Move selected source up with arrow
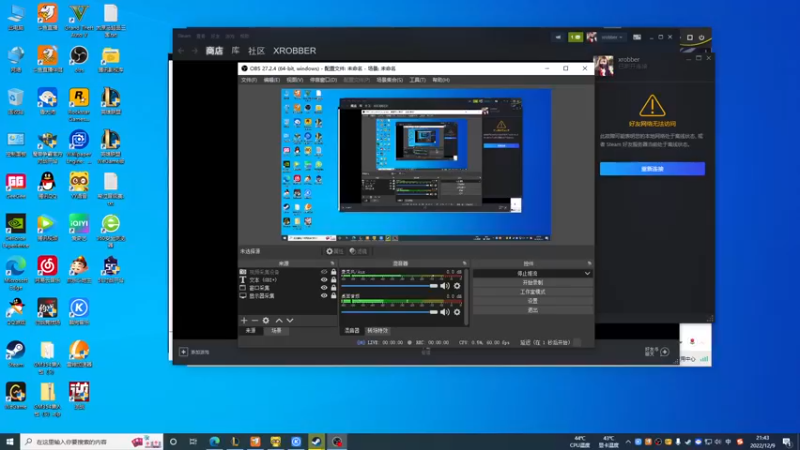This screenshot has width=800, height=450. [279, 320]
